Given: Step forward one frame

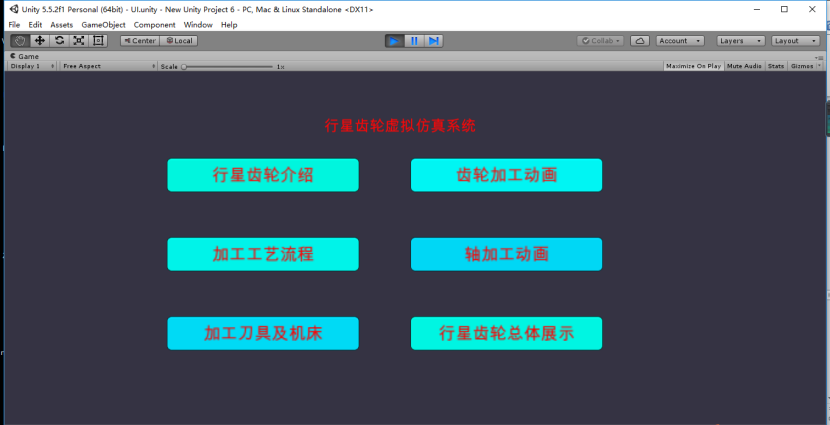Looking at the screenshot, I should coord(434,41).
